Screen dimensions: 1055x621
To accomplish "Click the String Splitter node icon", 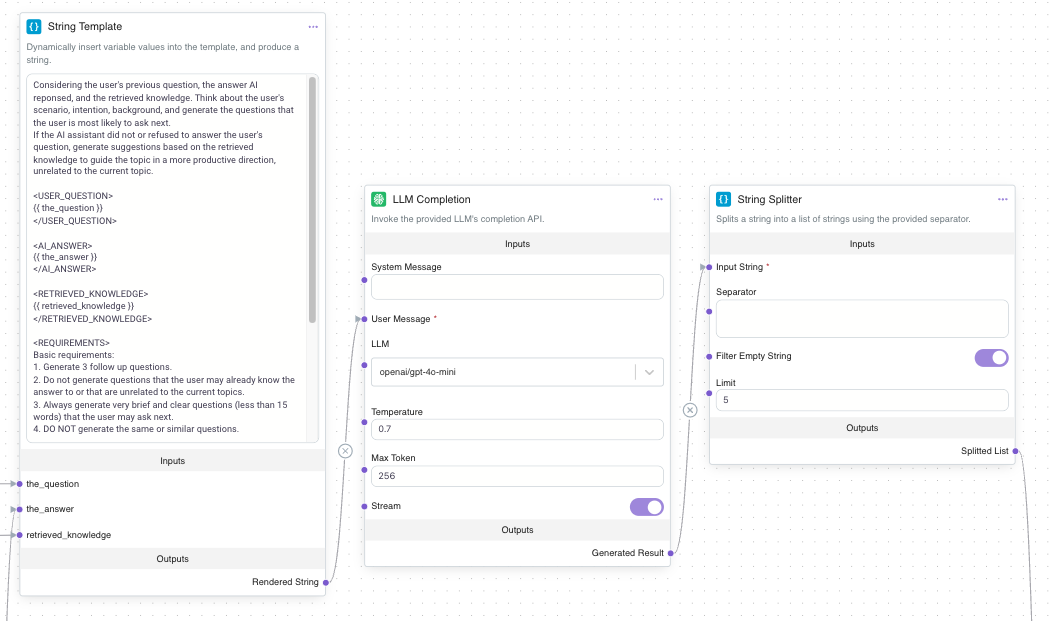I will 724,199.
